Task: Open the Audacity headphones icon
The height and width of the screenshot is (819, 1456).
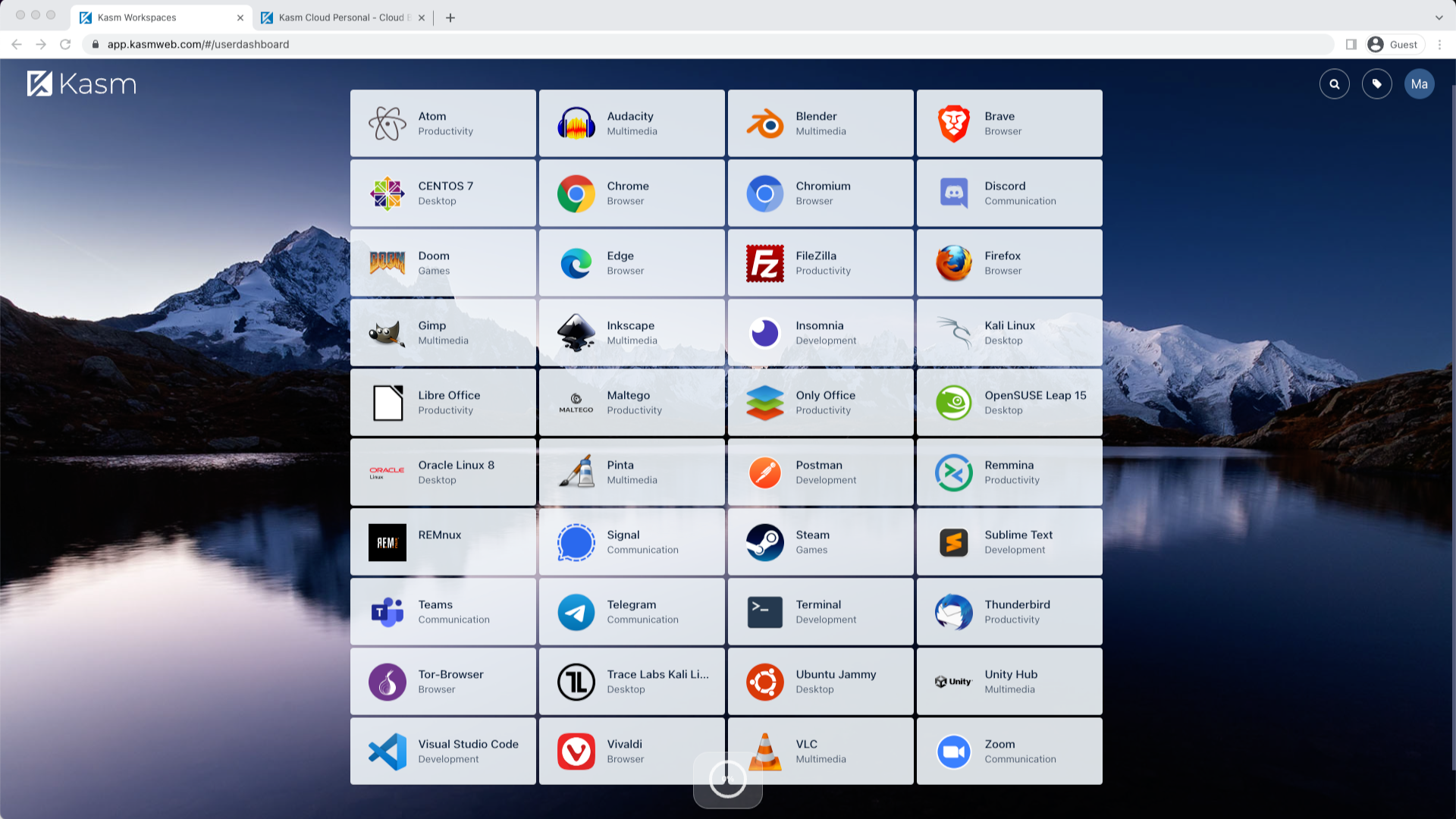Action: pos(576,124)
